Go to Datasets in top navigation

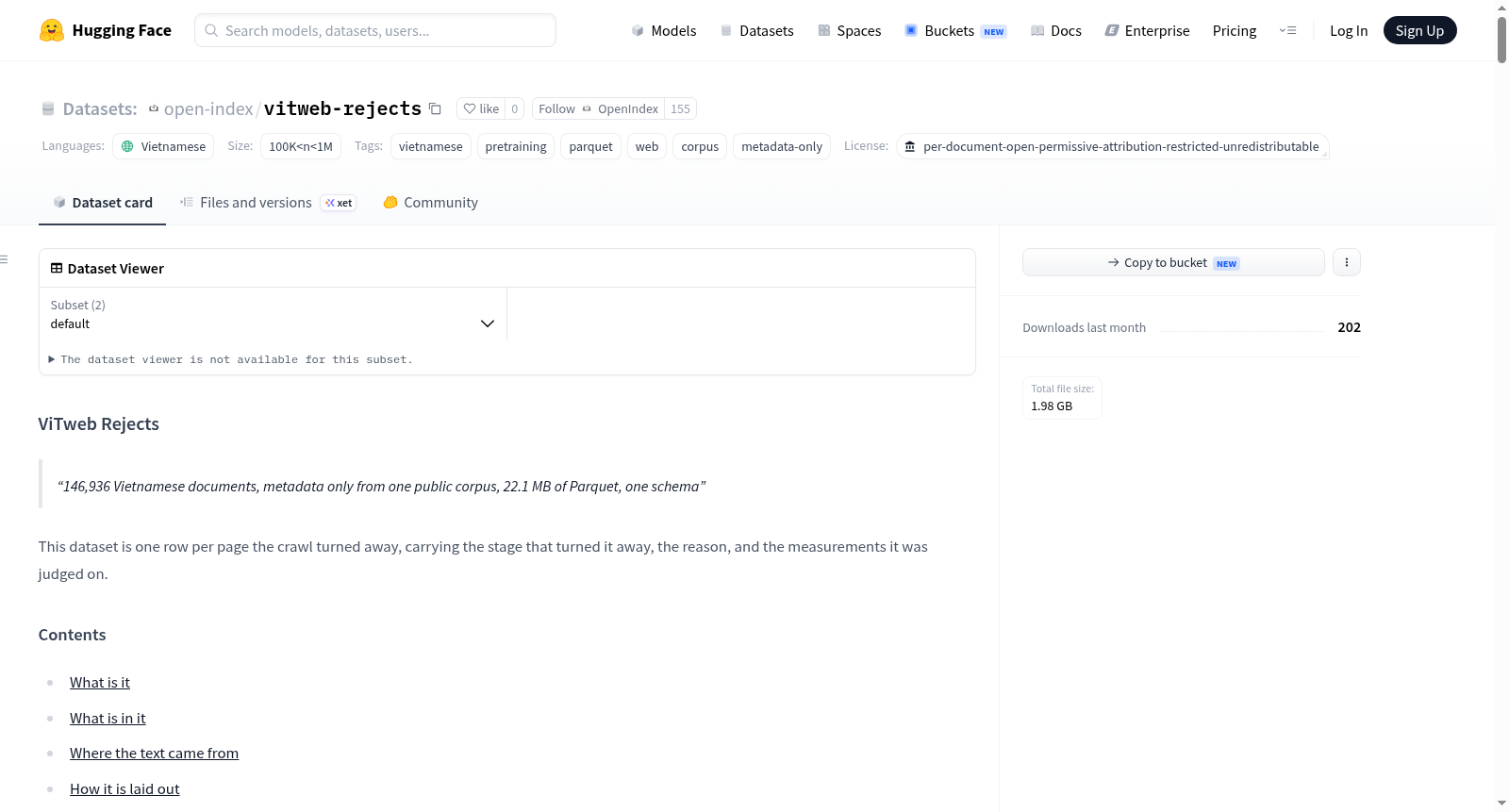[756, 30]
